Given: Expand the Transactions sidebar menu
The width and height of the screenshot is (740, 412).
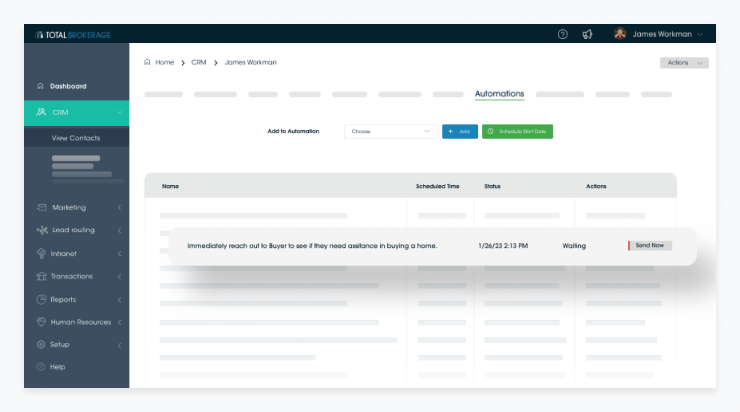Looking at the screenshot, I should coord(119,276).
